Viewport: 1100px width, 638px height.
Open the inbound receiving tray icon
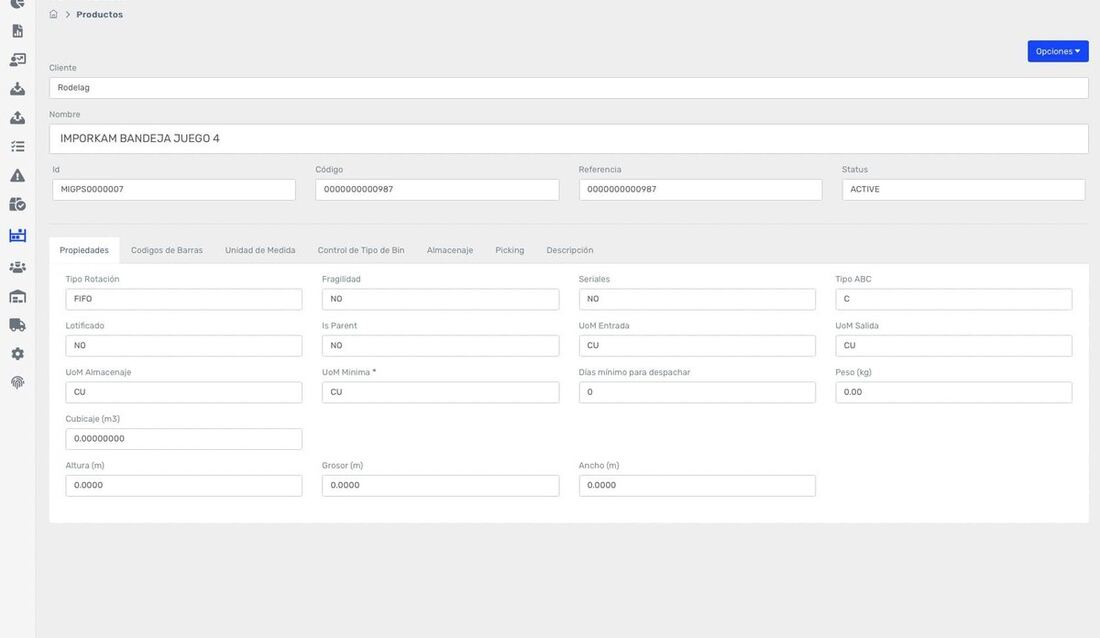[x=18, y=89]
